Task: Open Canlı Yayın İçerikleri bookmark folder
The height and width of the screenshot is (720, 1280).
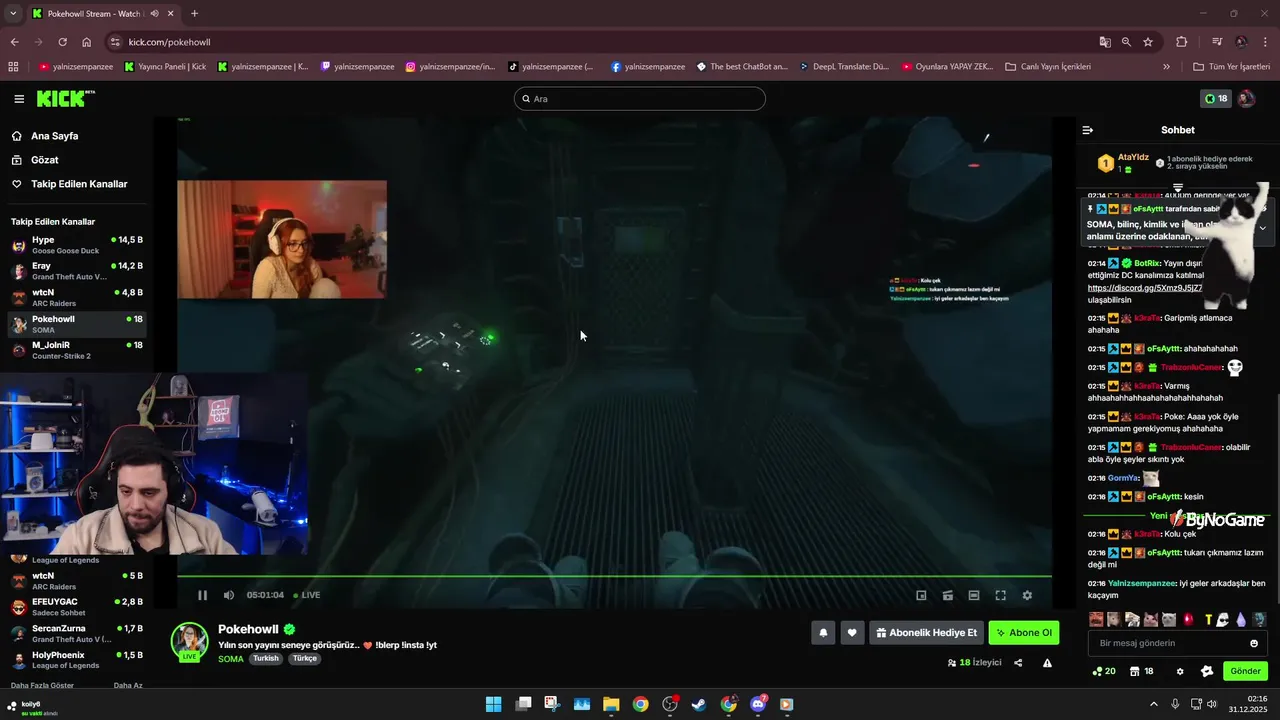Action: coord(1048,67)
